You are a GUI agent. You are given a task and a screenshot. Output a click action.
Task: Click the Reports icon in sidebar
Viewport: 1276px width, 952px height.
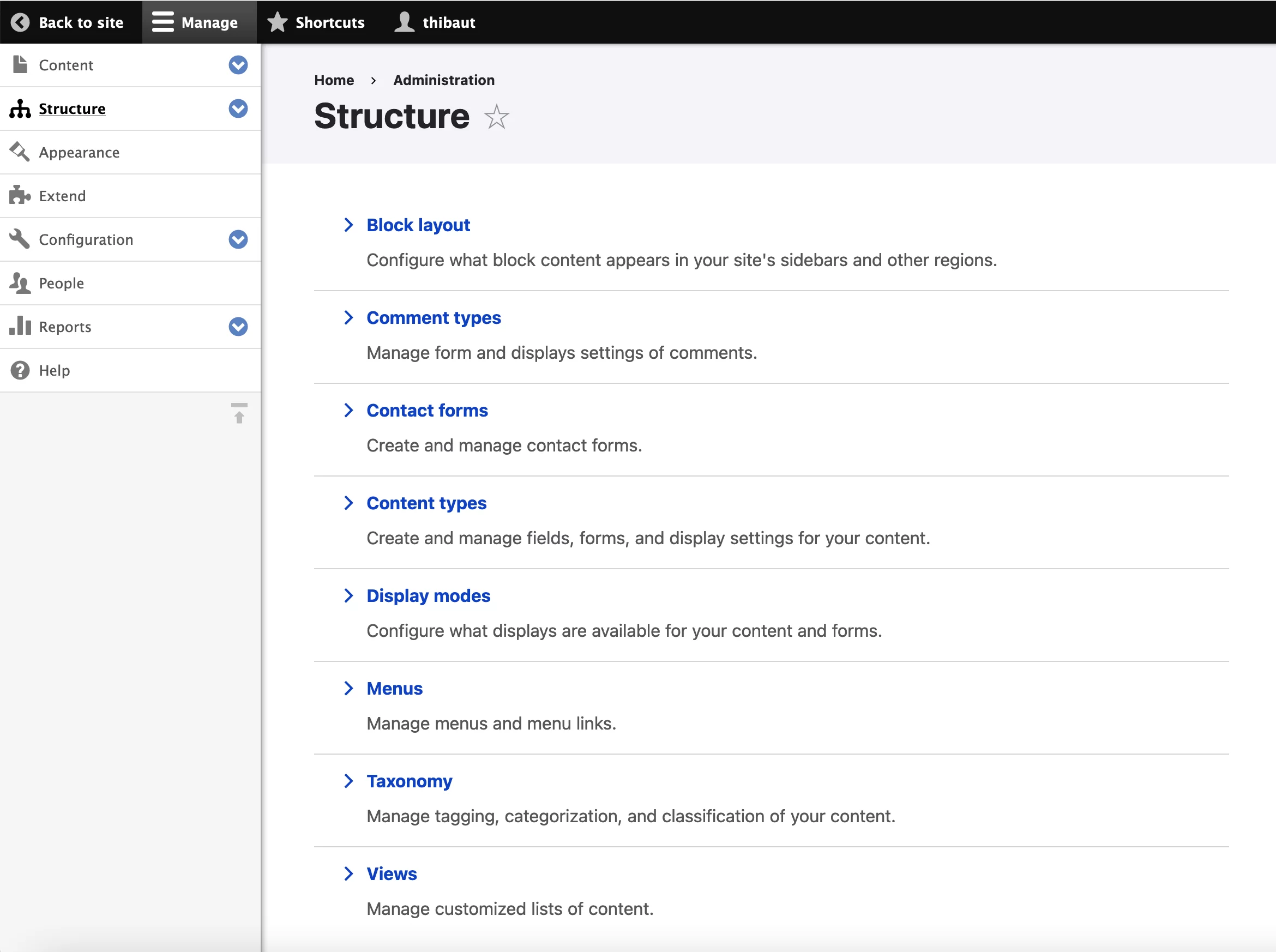coord(19,326)
